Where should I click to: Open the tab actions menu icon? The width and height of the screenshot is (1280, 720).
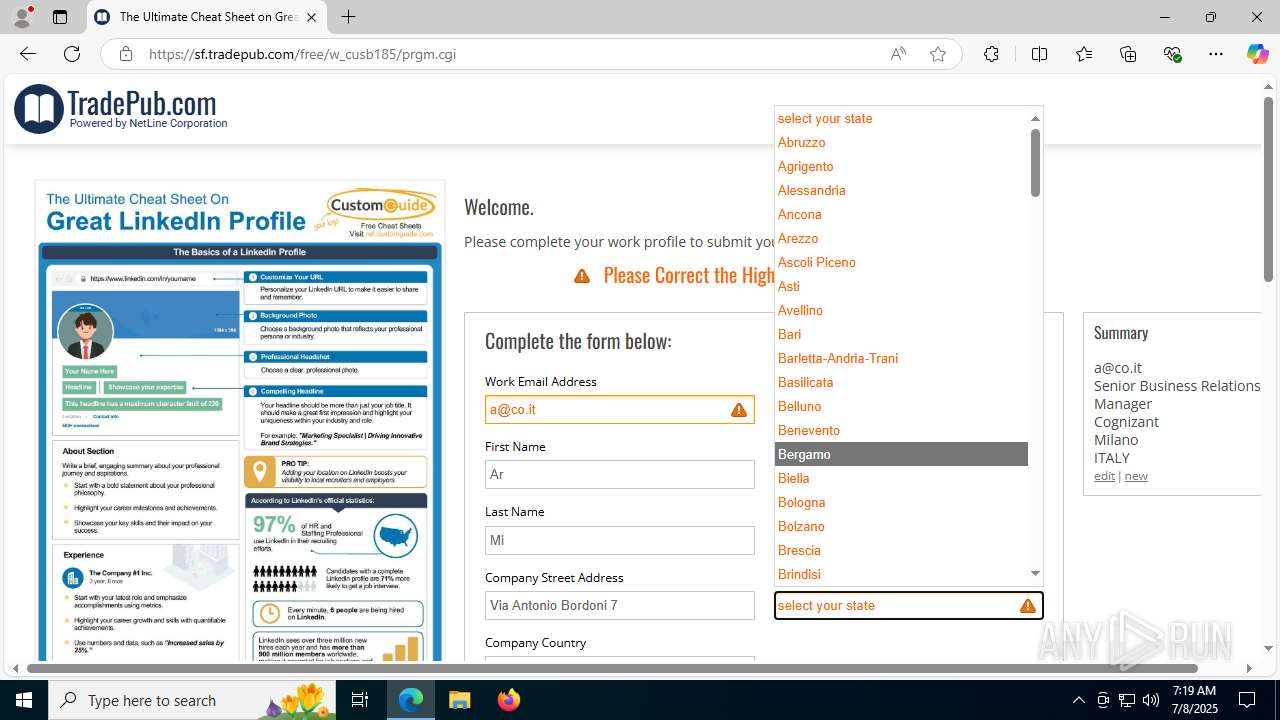(x=60, y=17)
